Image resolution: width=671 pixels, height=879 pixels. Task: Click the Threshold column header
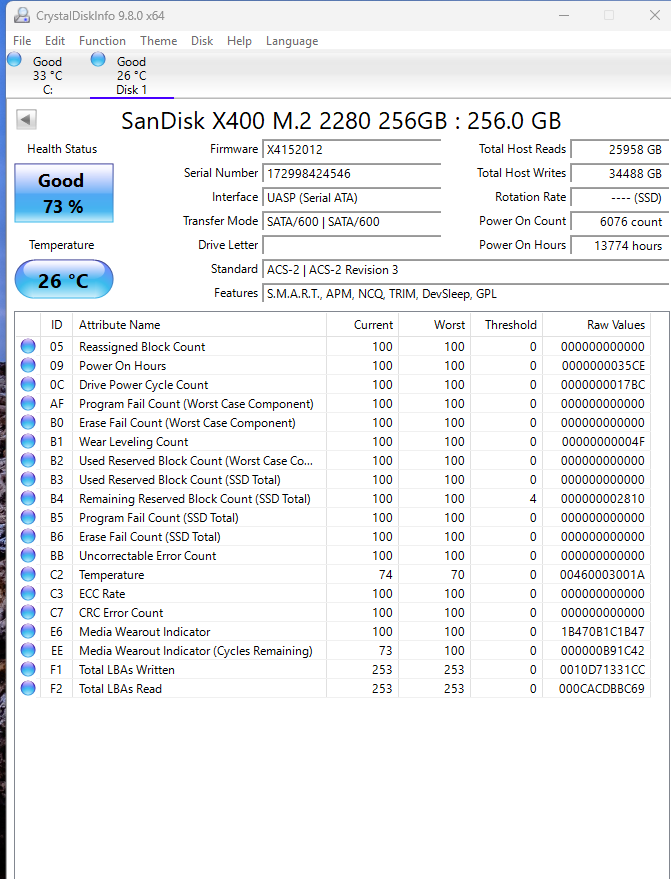click(507, 325)
